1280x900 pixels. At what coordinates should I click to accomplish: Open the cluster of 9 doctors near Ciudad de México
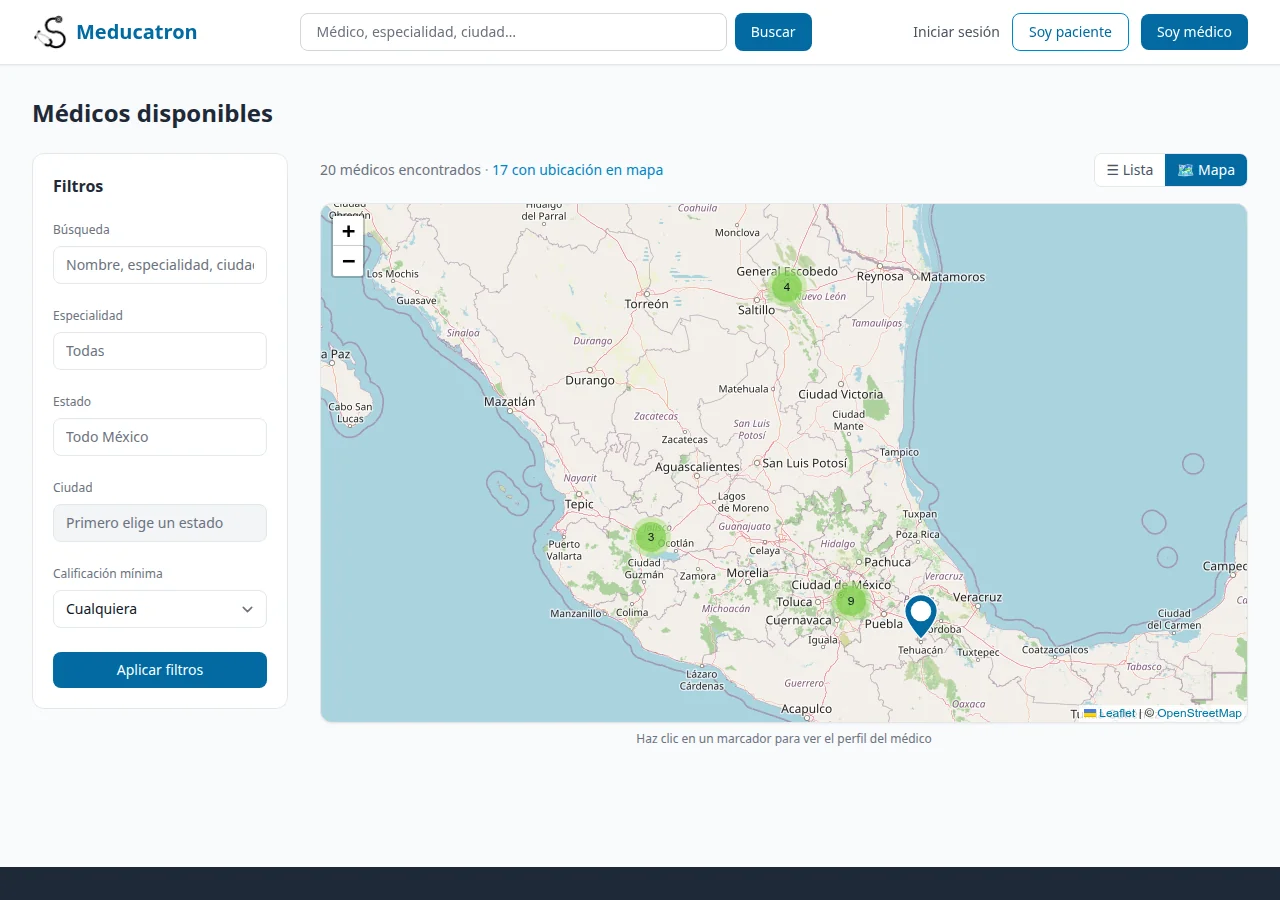[x=851, y=601]
